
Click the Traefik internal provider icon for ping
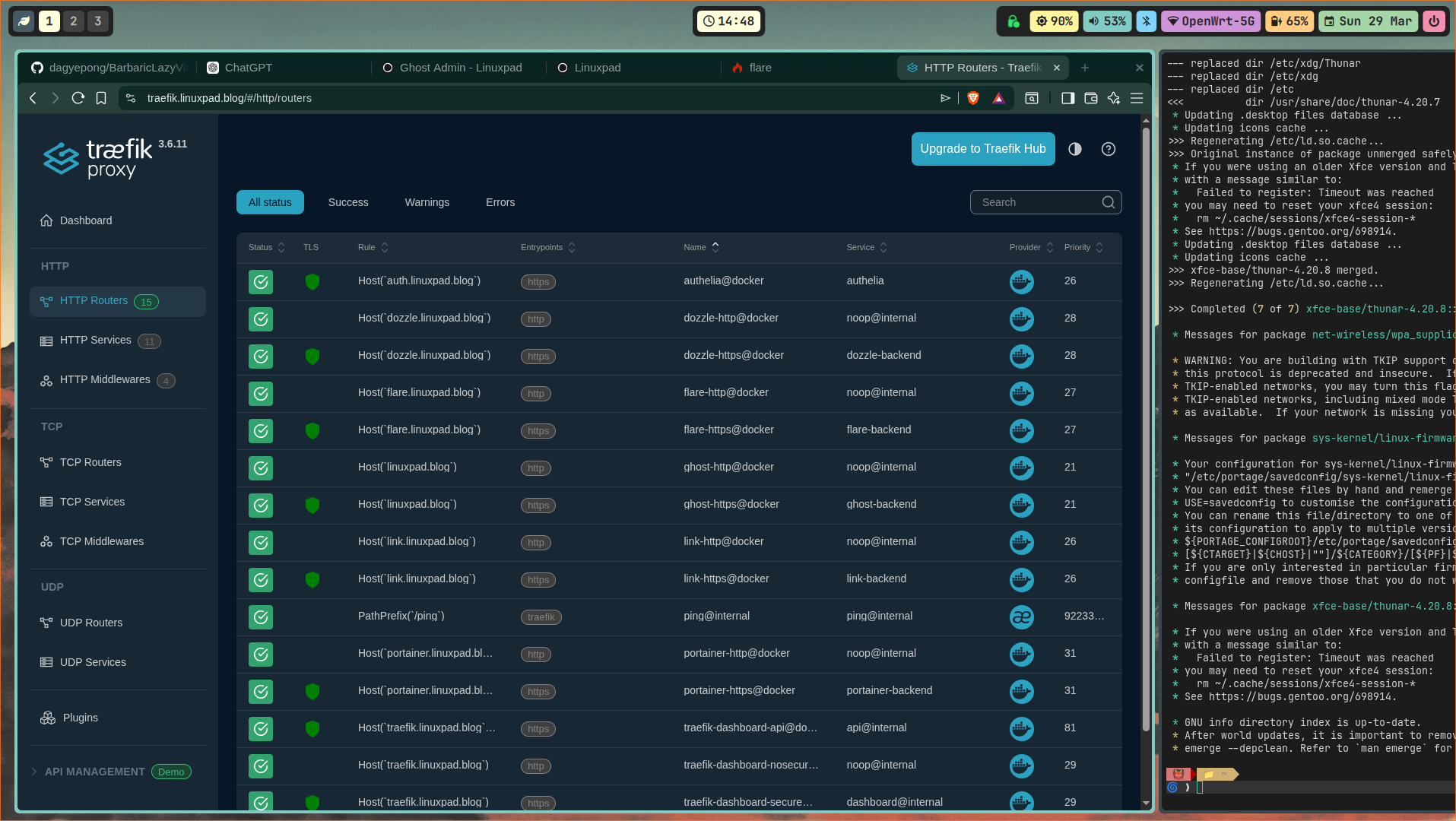click(x=1021, y=617)
